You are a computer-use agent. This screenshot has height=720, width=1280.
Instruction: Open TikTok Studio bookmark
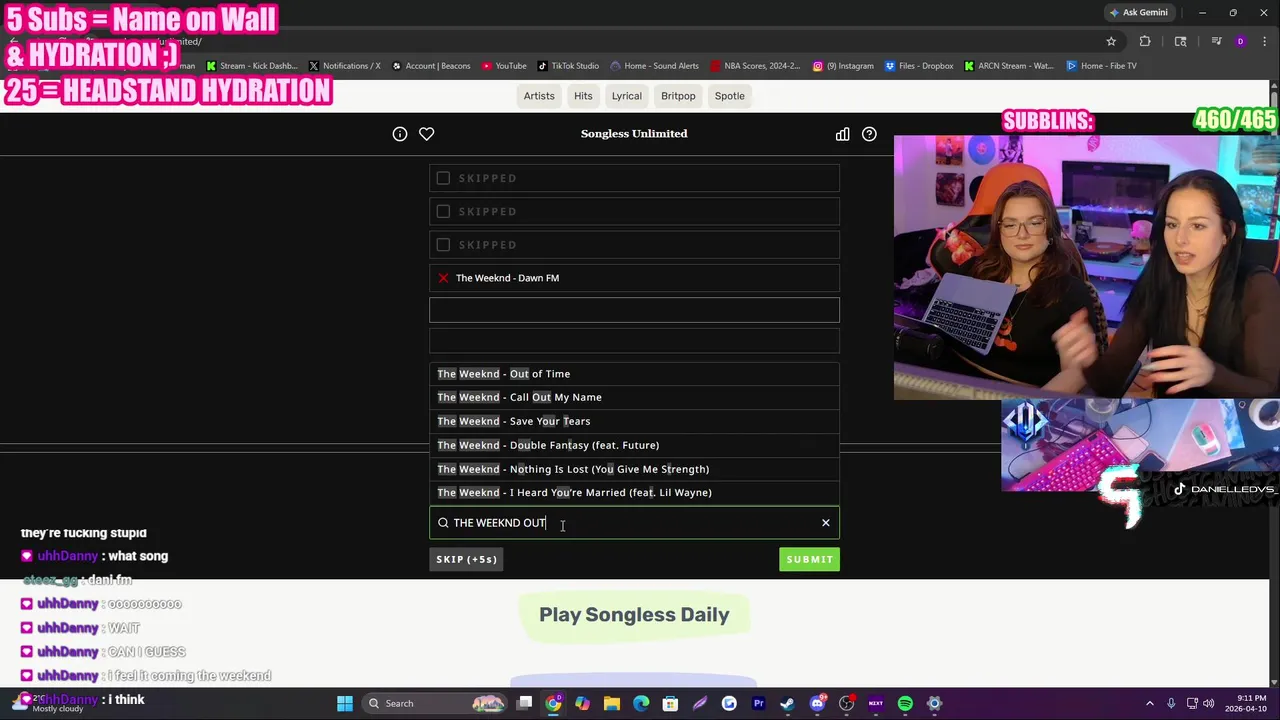click(x=568, y=66)
